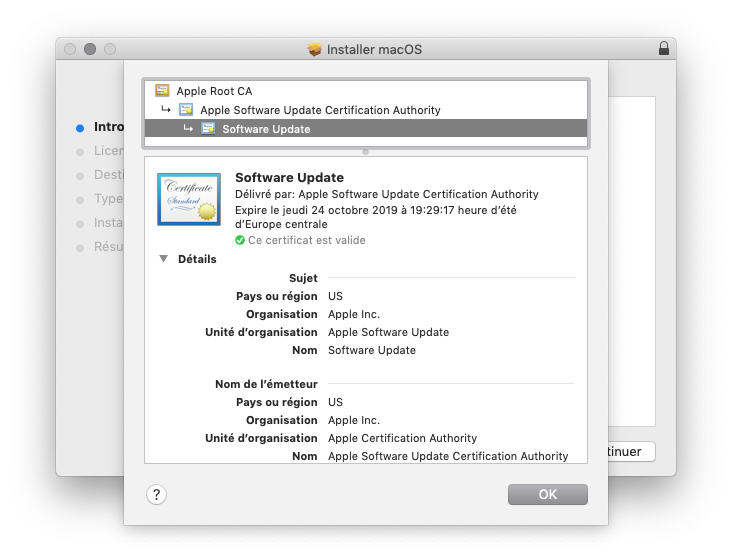Click the intermediate Certification Authority certificate icon

(x=186, y=110)
